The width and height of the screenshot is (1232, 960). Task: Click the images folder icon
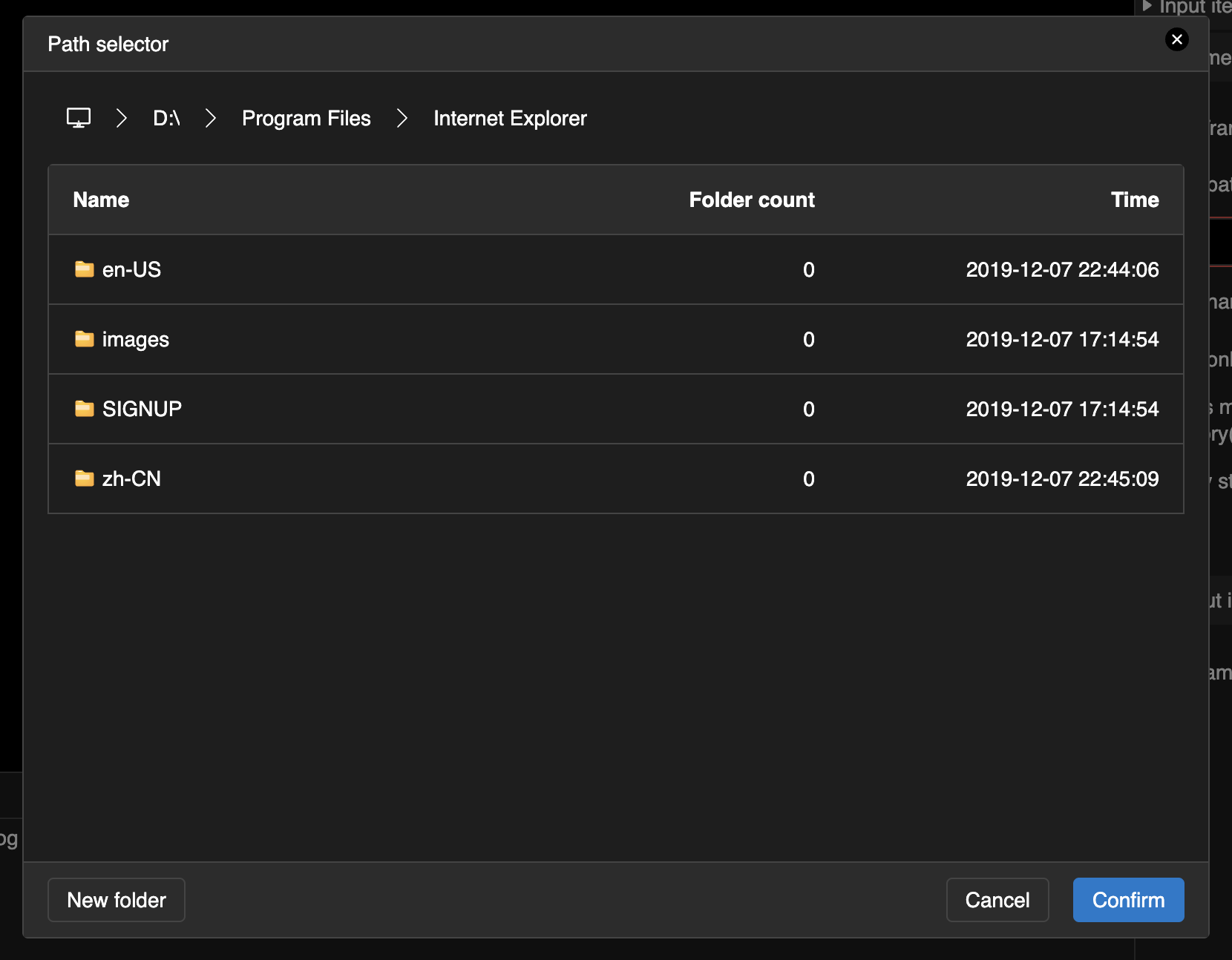(x=85, y=339)
